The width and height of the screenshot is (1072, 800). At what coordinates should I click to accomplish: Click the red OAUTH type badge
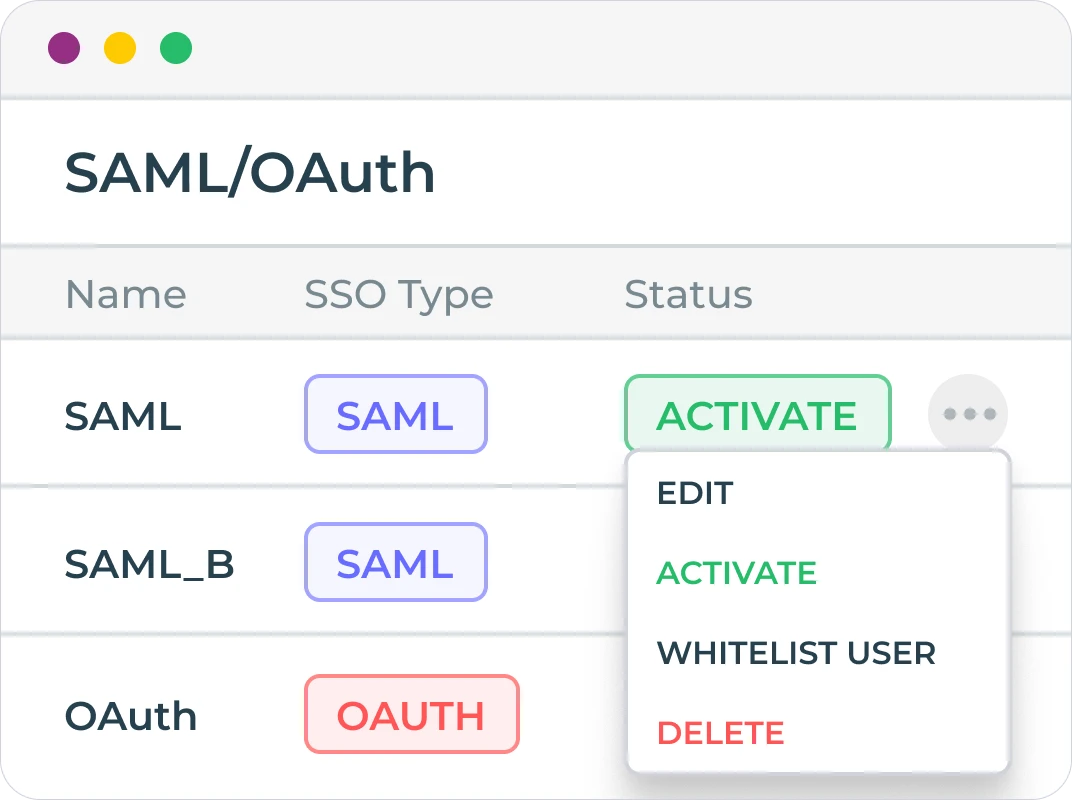[411, 714]
